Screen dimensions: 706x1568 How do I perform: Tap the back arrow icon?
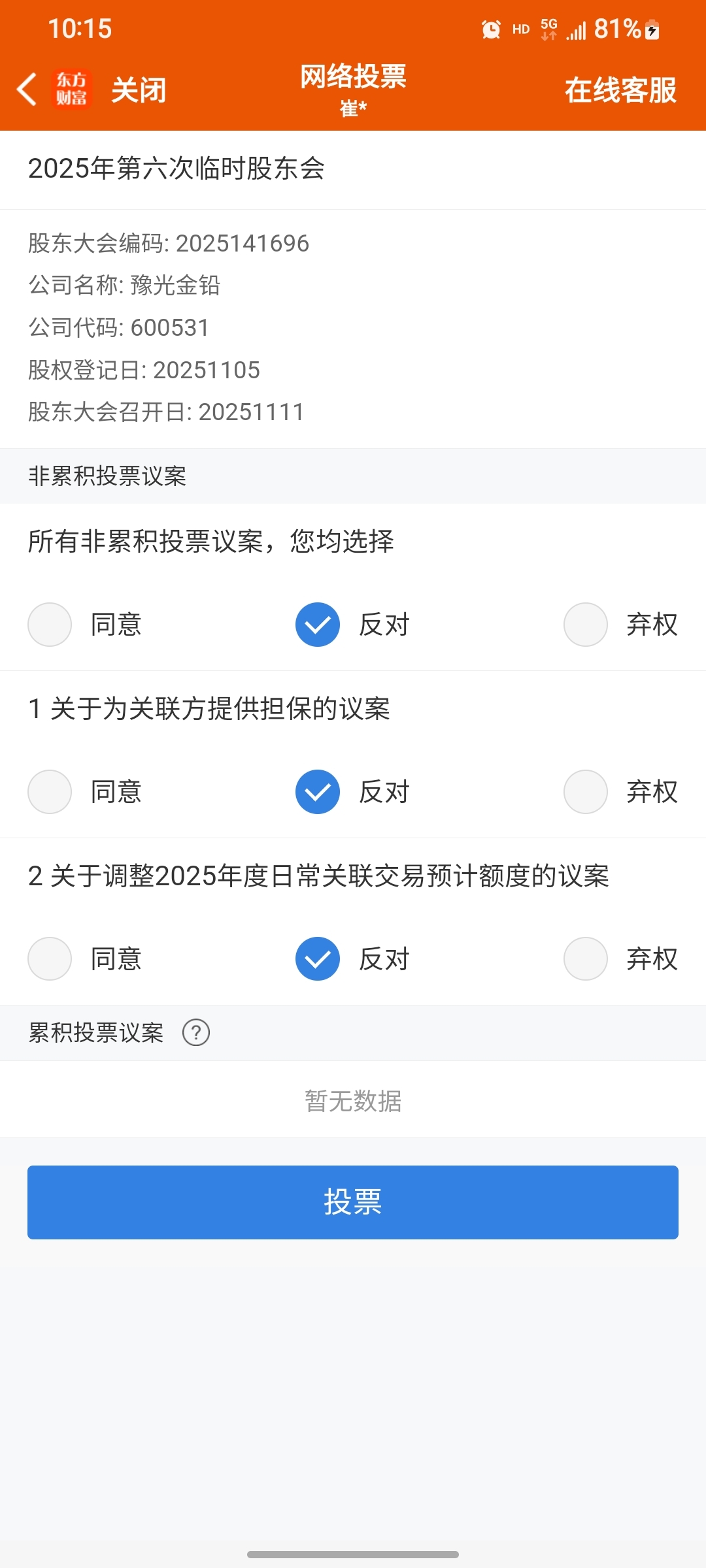tap(27, 90)
